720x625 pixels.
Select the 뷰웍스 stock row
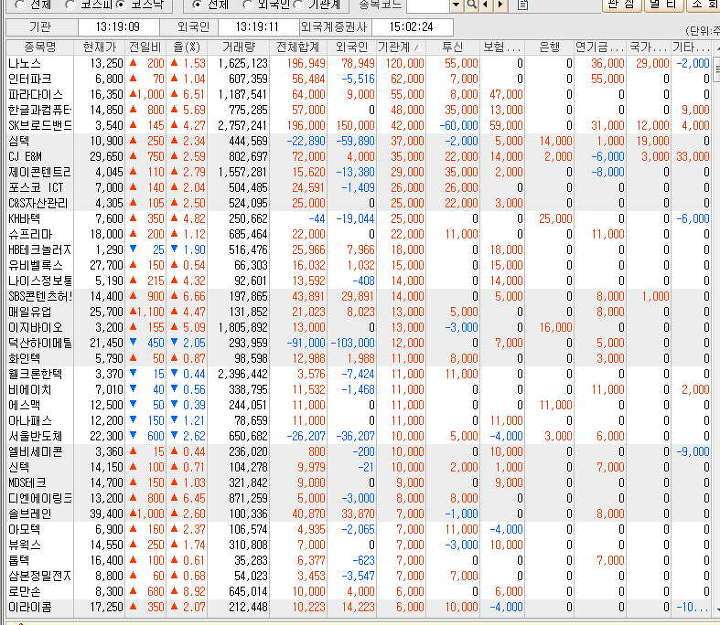pos(360,545)
